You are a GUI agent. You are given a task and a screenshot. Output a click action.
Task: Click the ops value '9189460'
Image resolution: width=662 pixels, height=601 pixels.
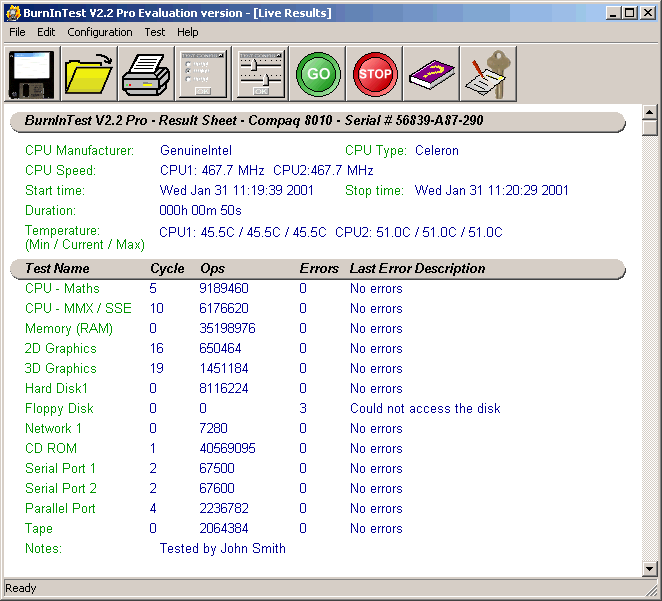click(x=224, y=288)
